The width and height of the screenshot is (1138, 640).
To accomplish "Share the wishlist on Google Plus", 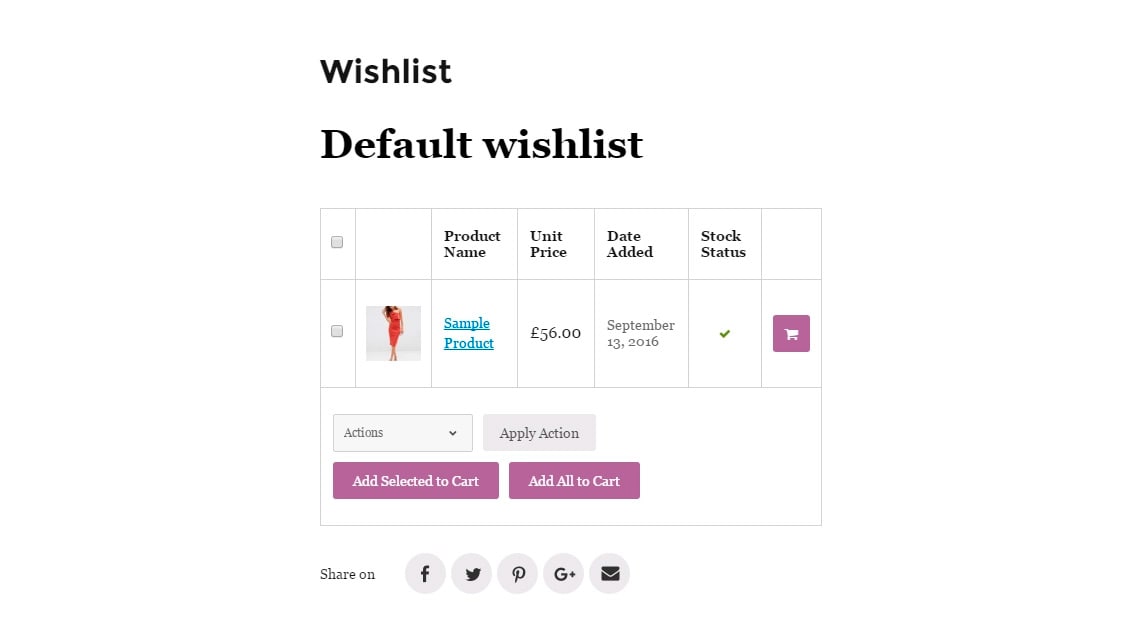I will 563,574.
